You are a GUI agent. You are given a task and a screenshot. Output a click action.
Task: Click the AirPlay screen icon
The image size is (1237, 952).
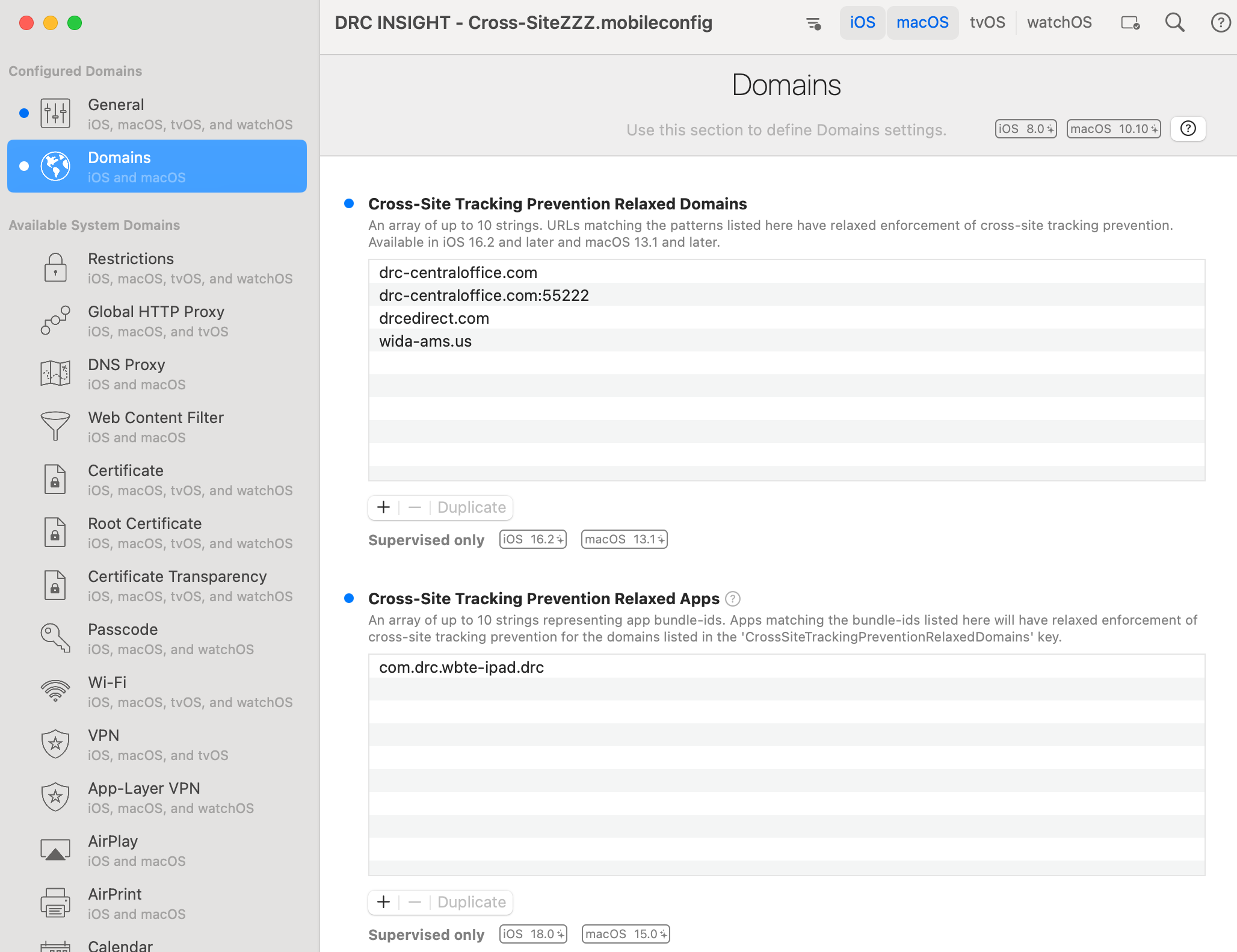click(x=55, y=850)
